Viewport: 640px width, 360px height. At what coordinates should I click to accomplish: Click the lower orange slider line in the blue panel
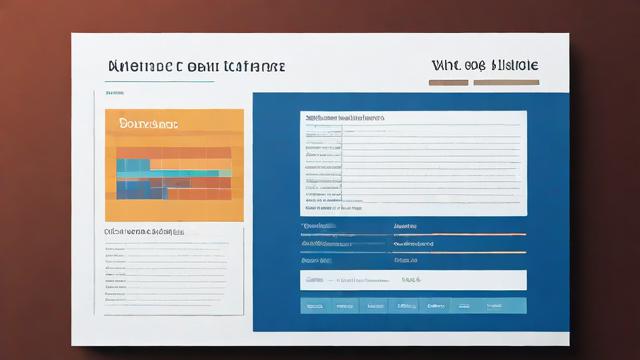tap(460, 253)
